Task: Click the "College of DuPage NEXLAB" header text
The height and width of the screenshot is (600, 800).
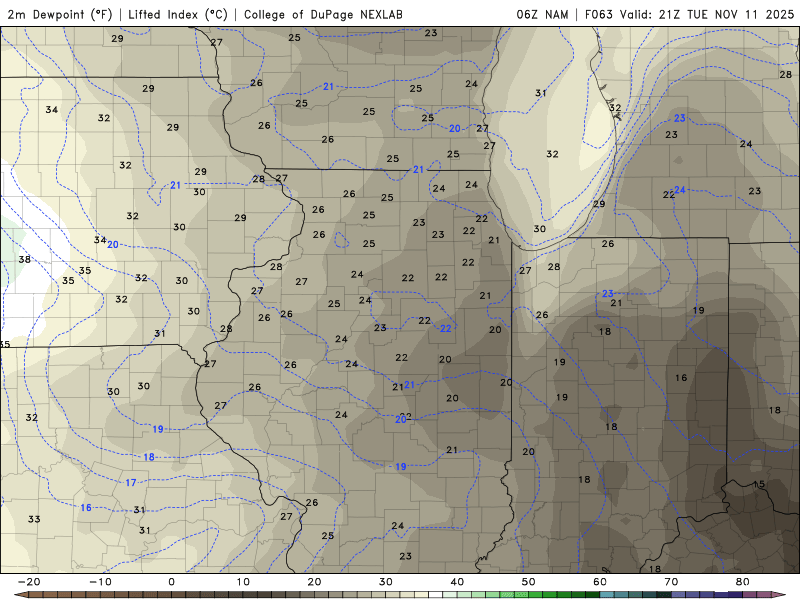Action: (323, 14)
